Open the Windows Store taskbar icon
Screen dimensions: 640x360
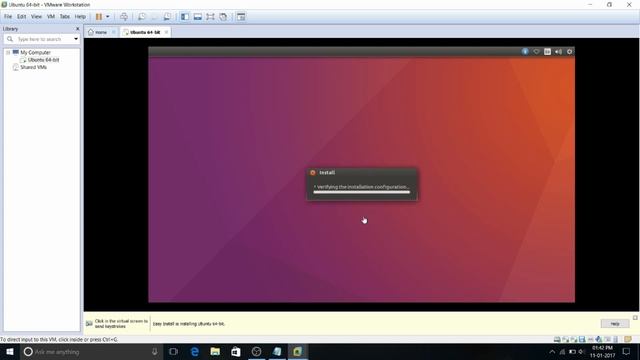(x=236, y=352)
